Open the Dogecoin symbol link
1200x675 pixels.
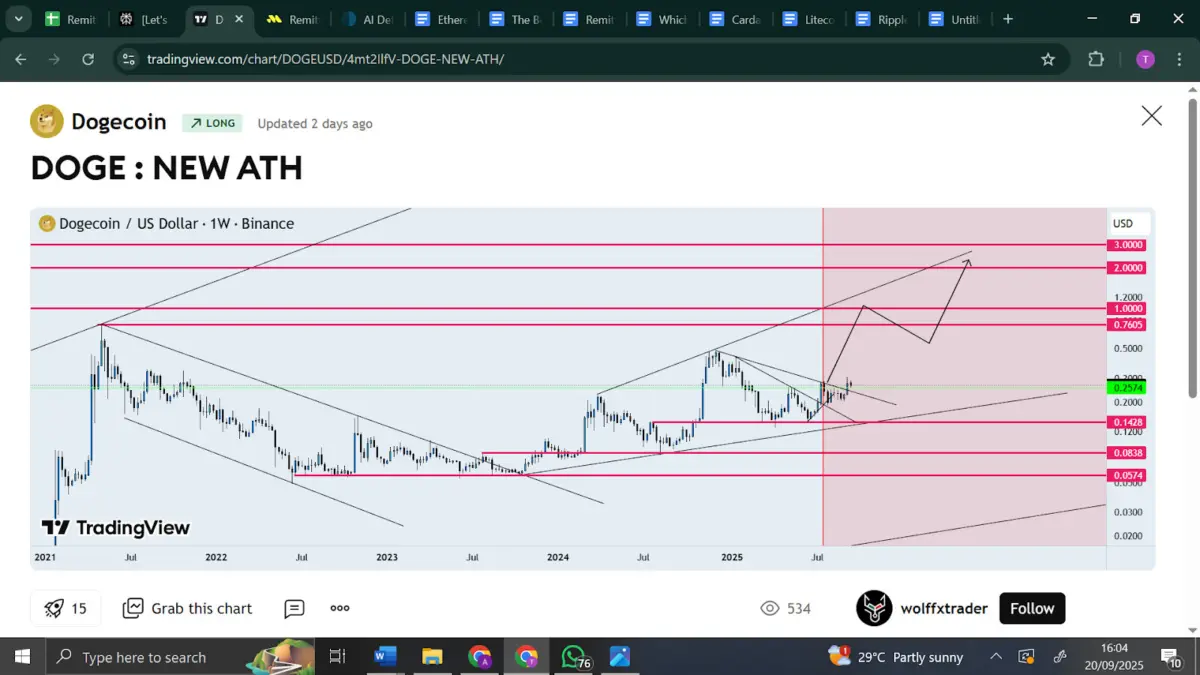point(119,122)
